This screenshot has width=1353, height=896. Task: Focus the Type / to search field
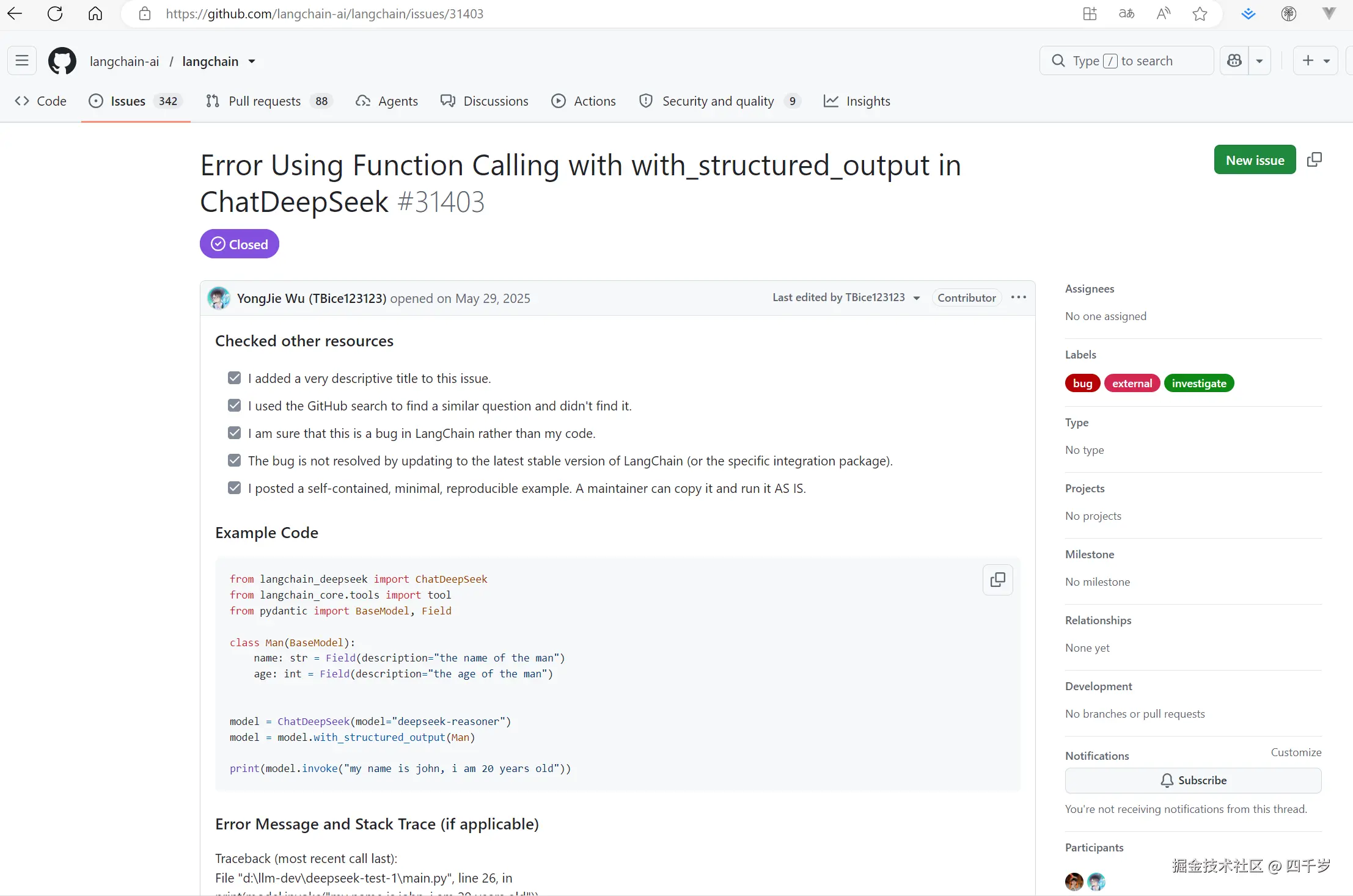point(1126,60)
